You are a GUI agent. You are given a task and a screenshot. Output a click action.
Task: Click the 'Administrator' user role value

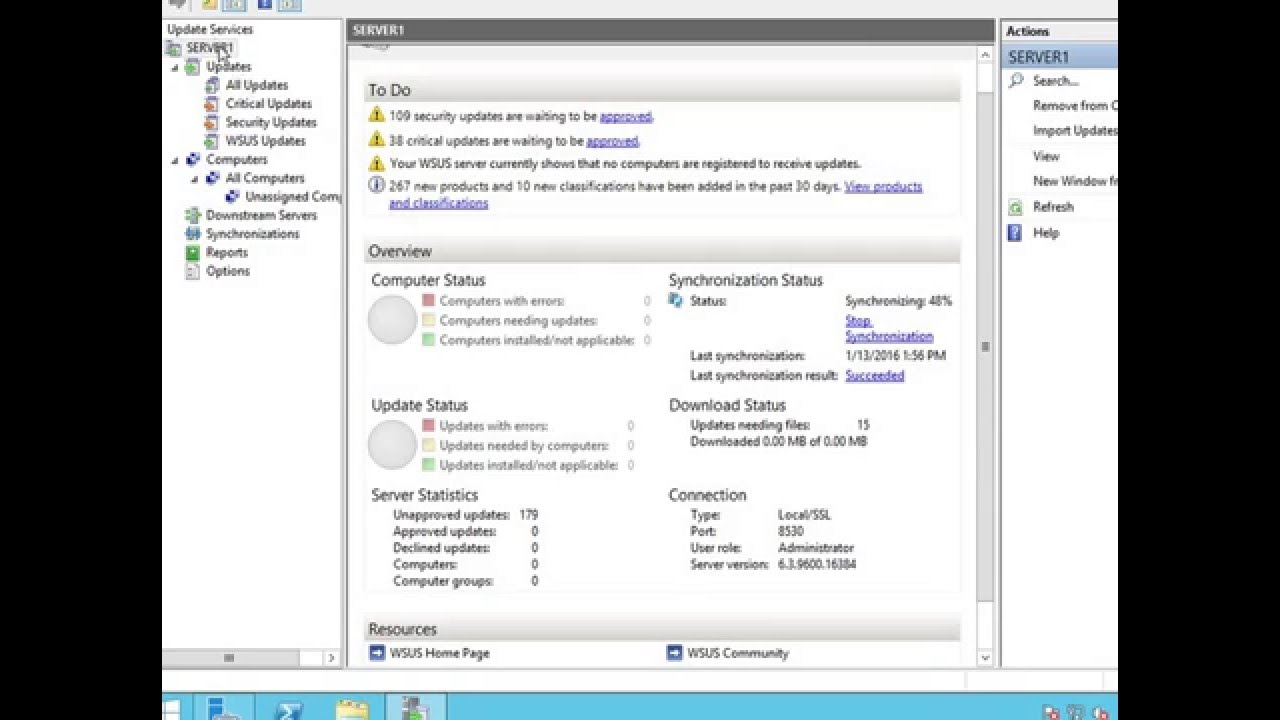pyautogui.click(x=815, y=548)
